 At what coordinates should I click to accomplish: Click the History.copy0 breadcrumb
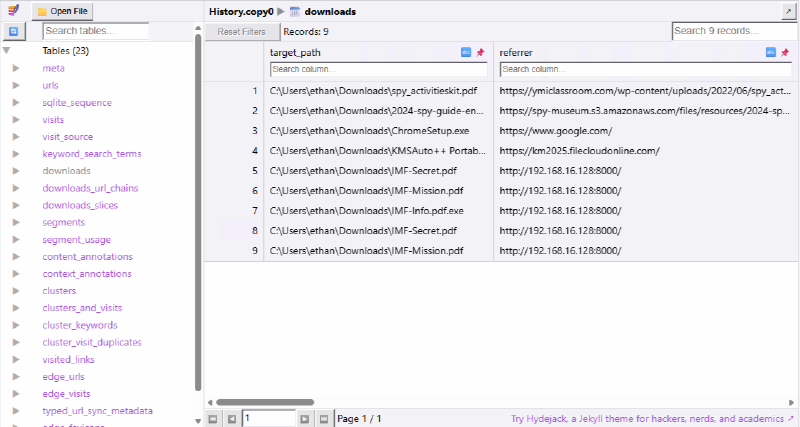coord(241,11)
